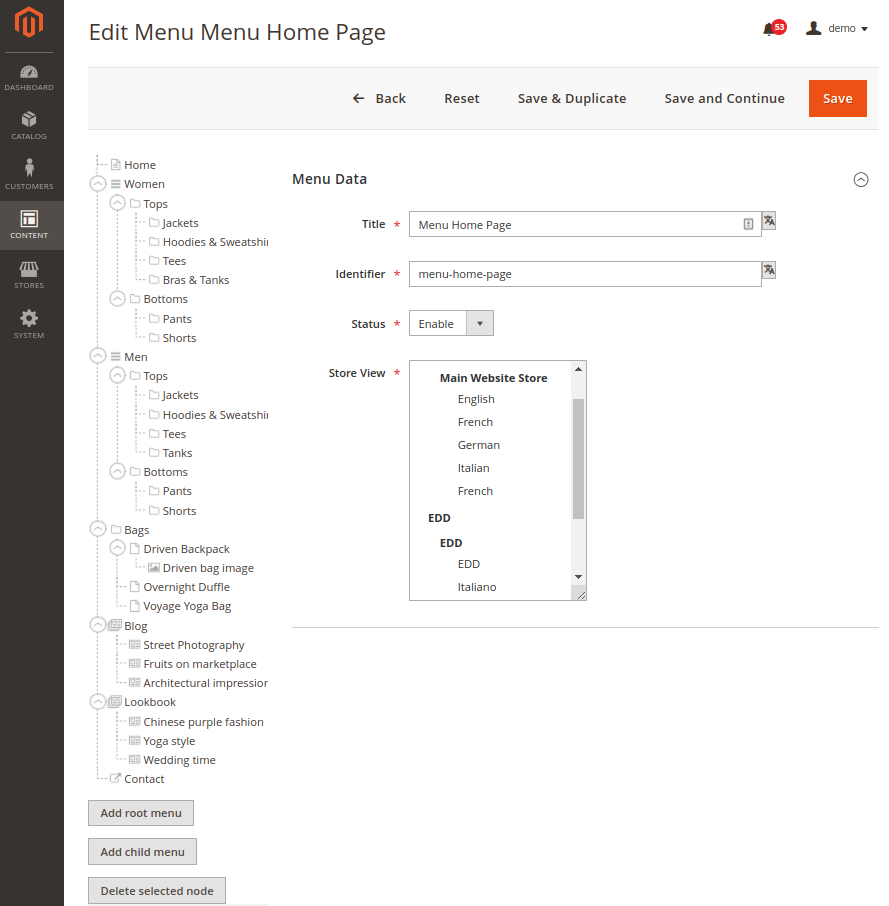This screenshot has height=906, width=889.
Task: Select German store view
Action: [478, 445]
